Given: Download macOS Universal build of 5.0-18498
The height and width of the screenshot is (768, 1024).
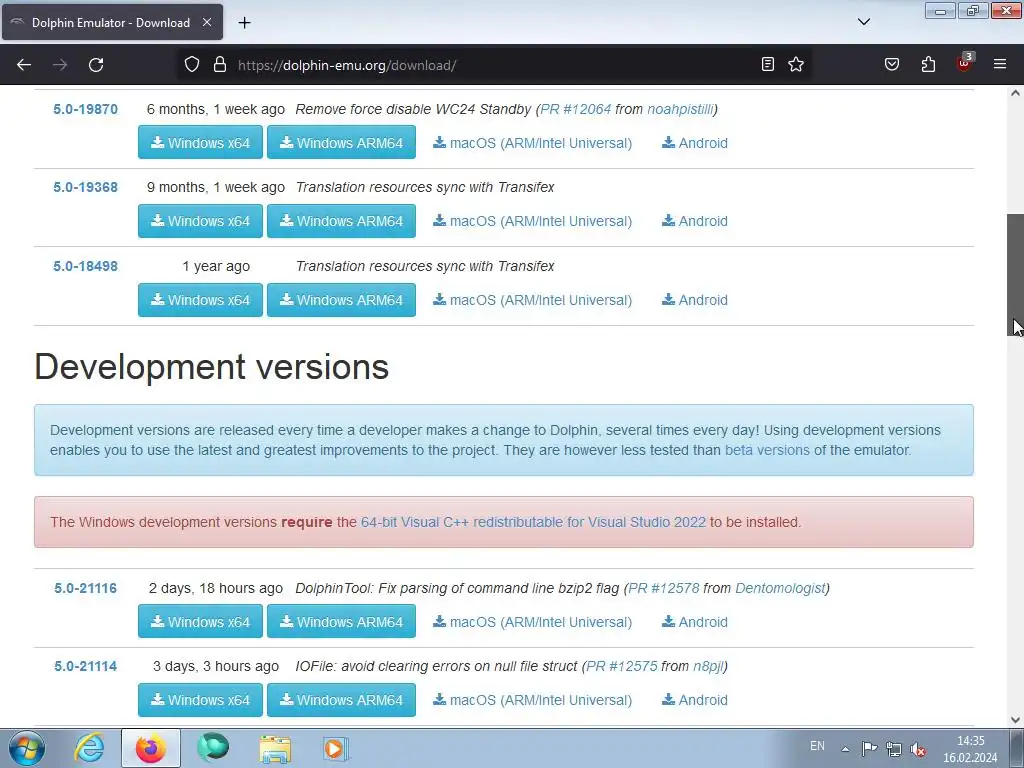Looking at the screenshot, I should point(532,300).
